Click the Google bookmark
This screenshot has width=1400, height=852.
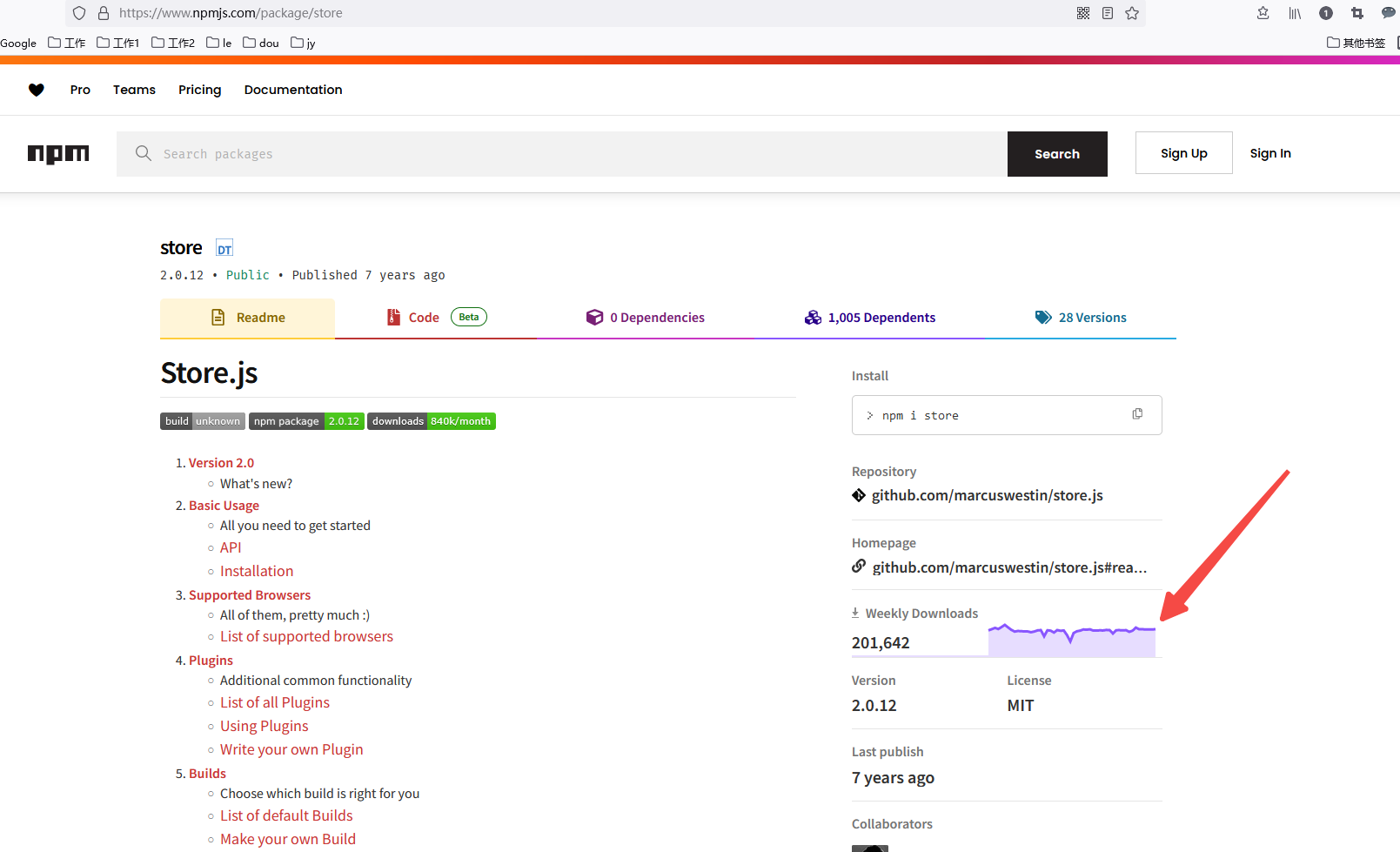pos(18,43)
